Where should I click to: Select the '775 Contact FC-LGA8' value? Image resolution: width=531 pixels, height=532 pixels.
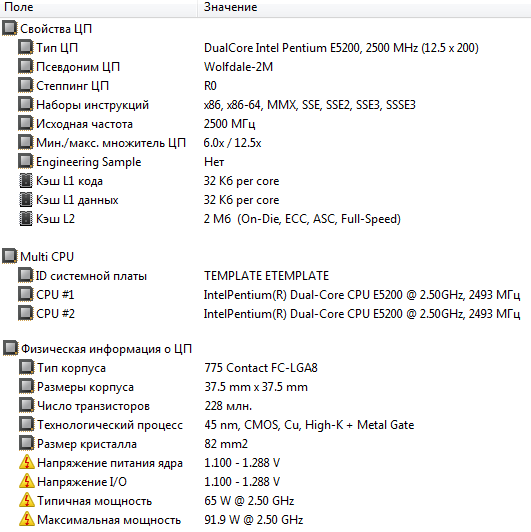[261, 368]
